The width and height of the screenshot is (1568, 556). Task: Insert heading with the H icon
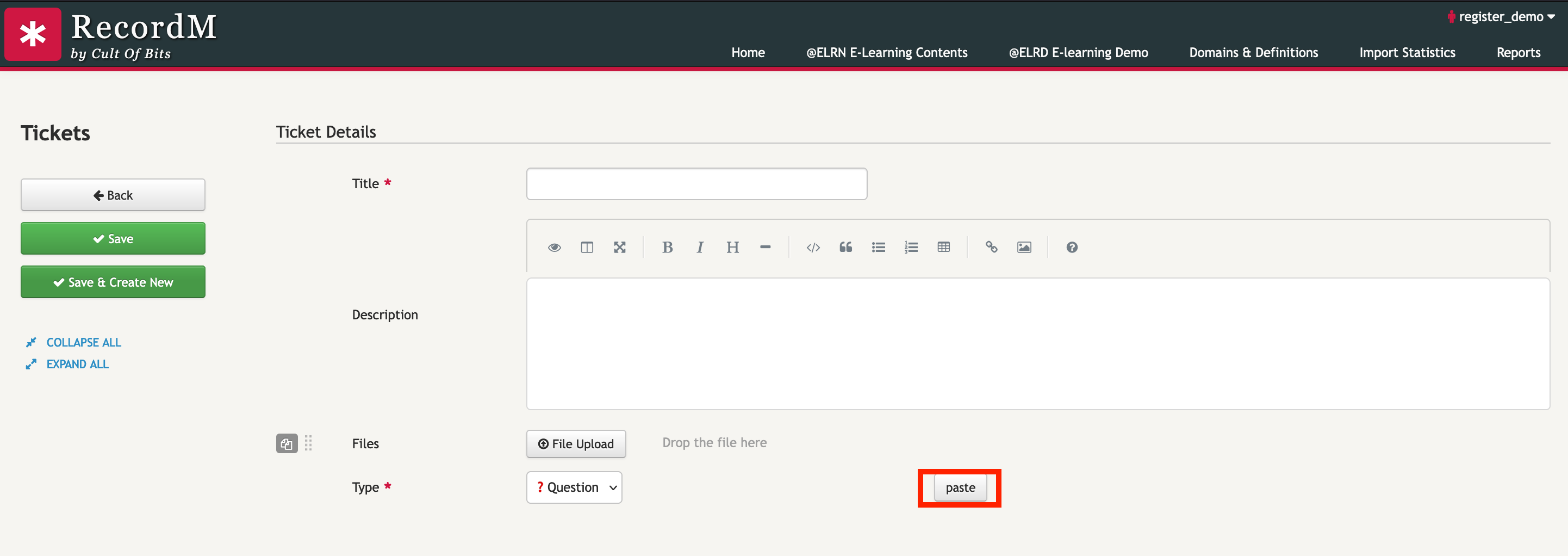732,247
